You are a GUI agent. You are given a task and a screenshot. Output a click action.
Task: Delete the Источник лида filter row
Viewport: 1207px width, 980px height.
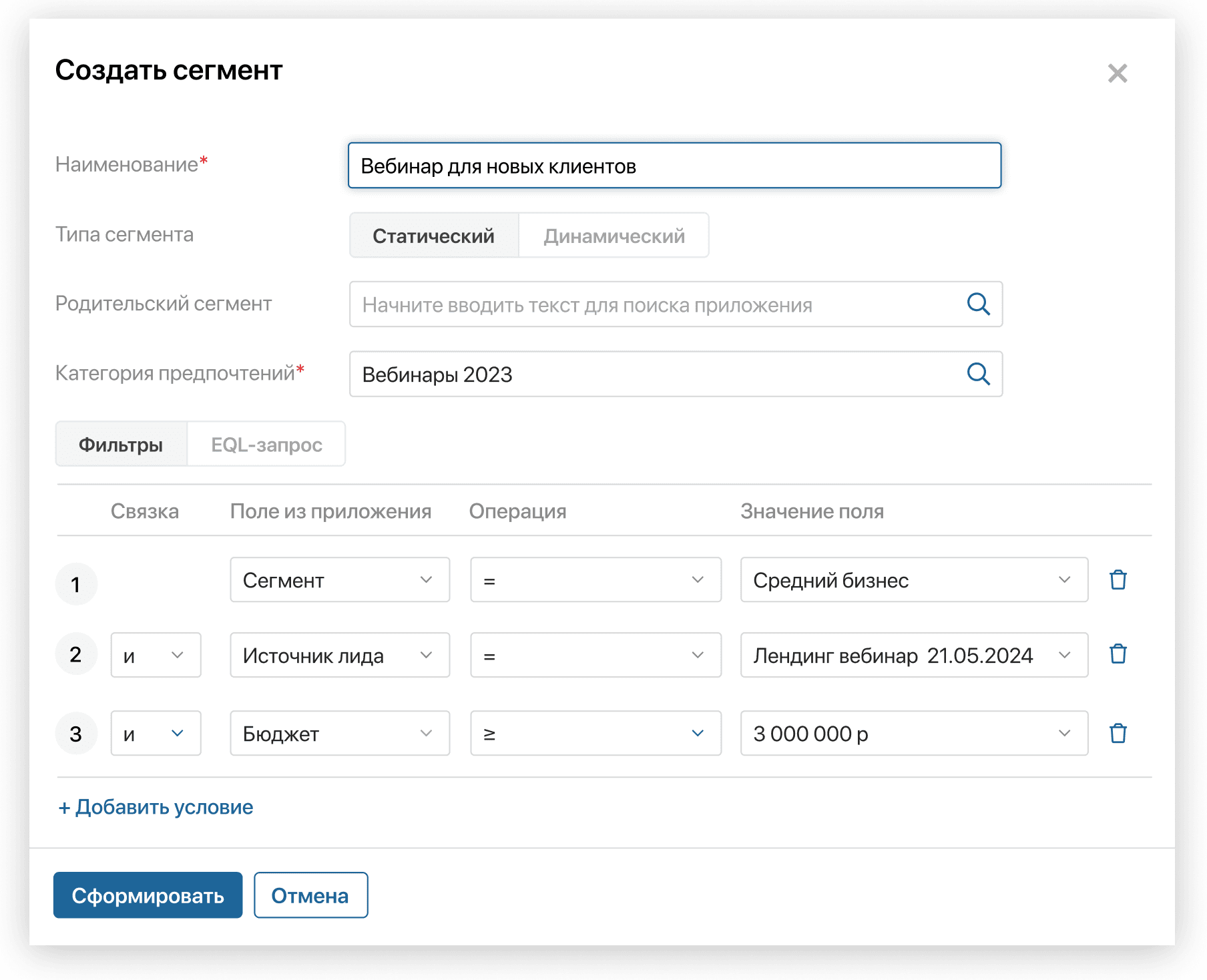1118,654
